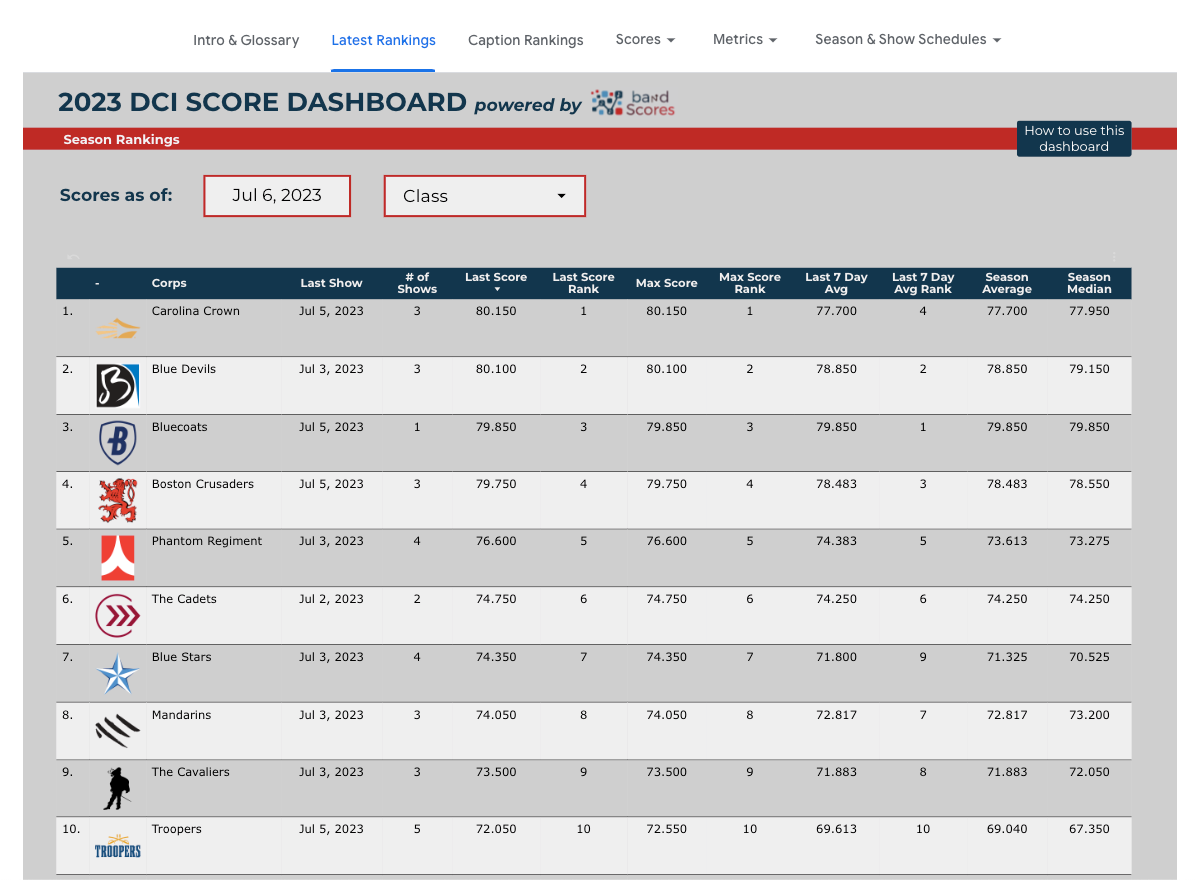1200x880 pixels.
Task: Click Carolina Crown's last score 80.150
Action: tap(496, 311)
